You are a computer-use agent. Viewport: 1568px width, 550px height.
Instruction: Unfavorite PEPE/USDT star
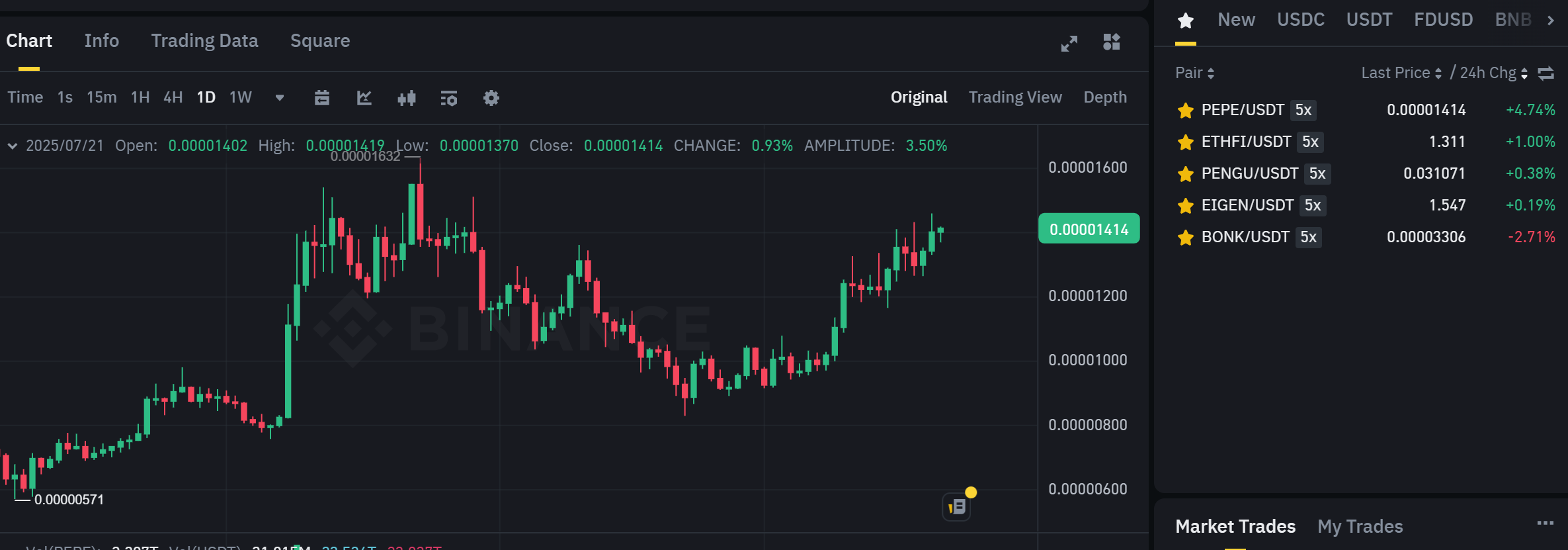(x=1186, y=110)
